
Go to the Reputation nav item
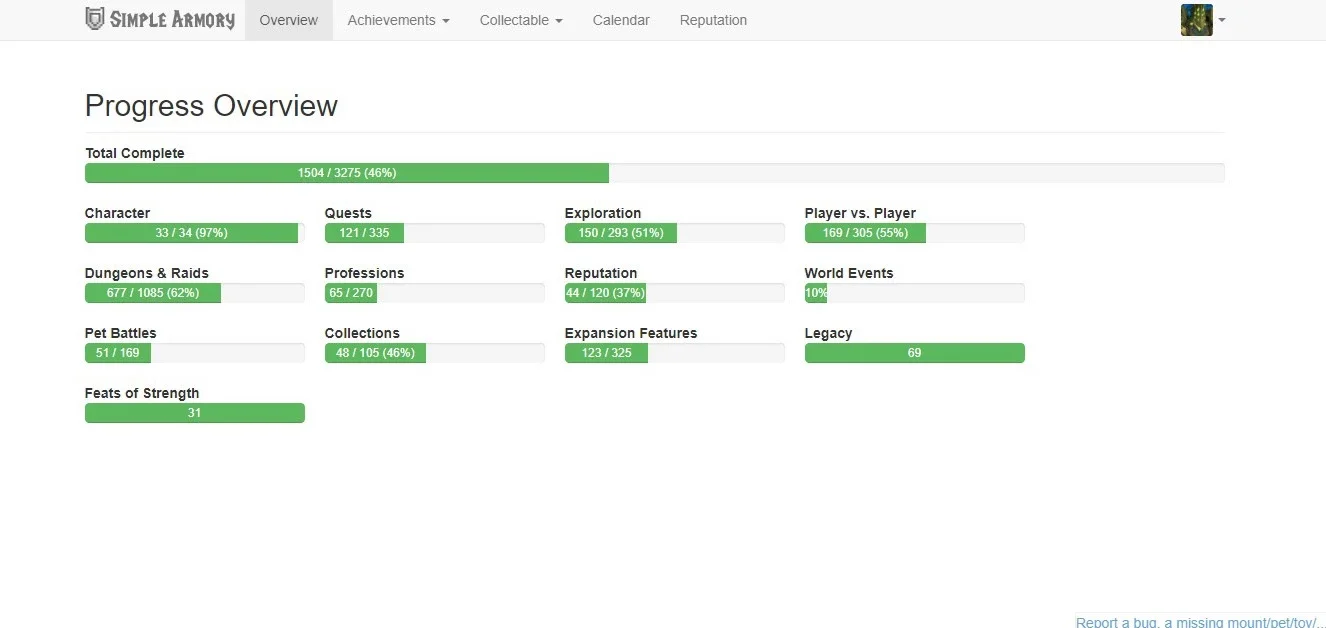point(713,20)
